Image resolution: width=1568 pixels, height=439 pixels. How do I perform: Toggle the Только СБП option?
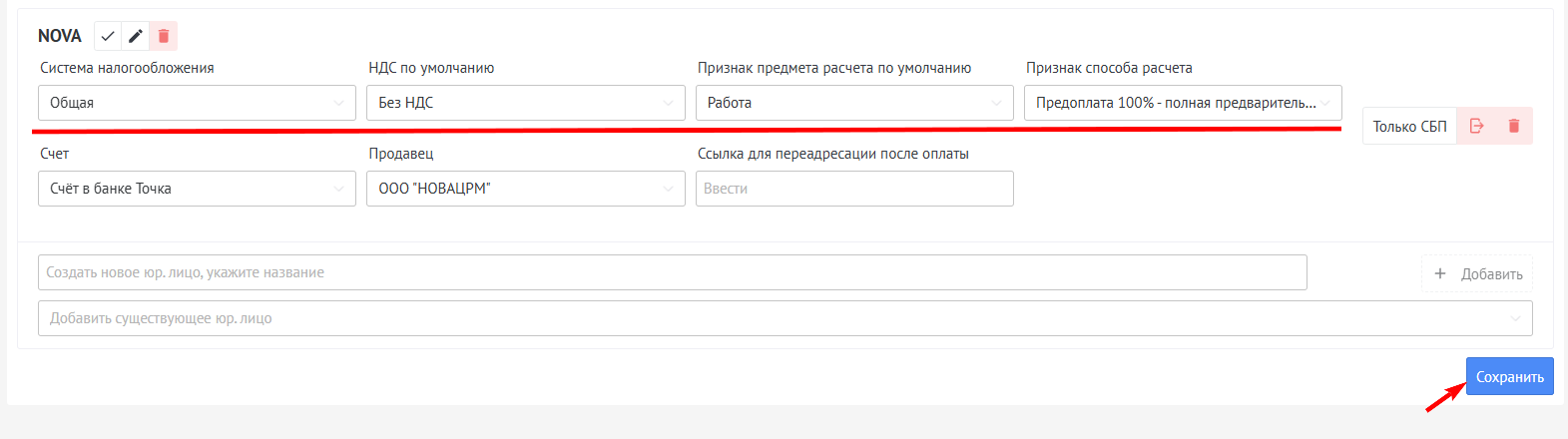pyautogui.click(x=1409, y=126)
